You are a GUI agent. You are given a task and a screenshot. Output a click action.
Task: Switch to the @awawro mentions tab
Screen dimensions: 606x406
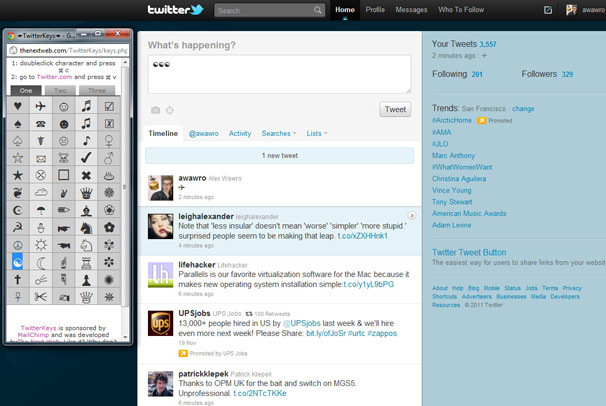point(204,133)
